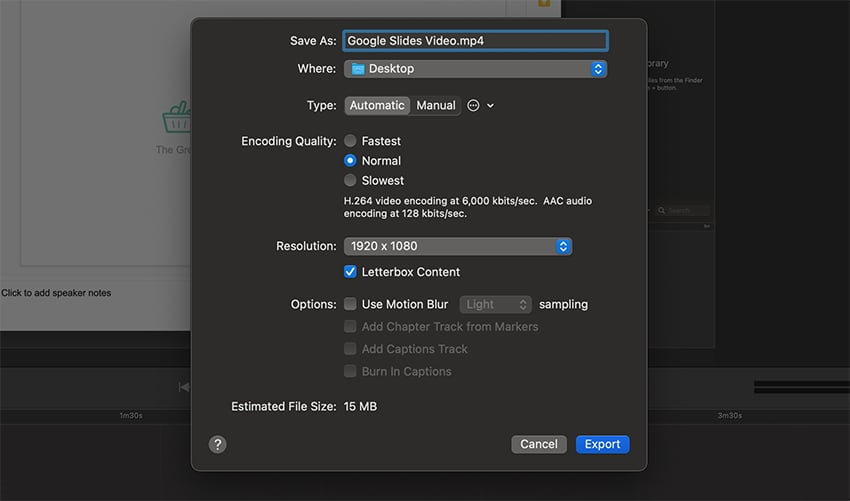Click the Export button
The image size is (850, 501).
pyautogui.click(x=602, y=444)
